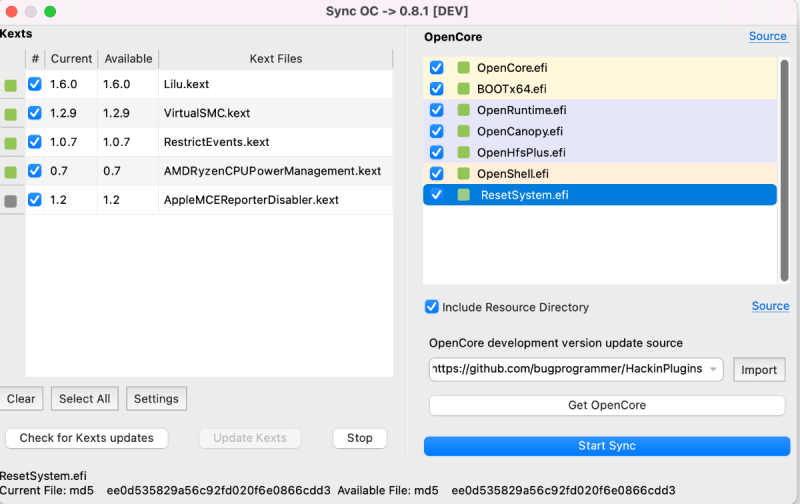Uncheck the Lilu.kext checkbox
This screenshot has height=504, width=800.
click(35, 85)
